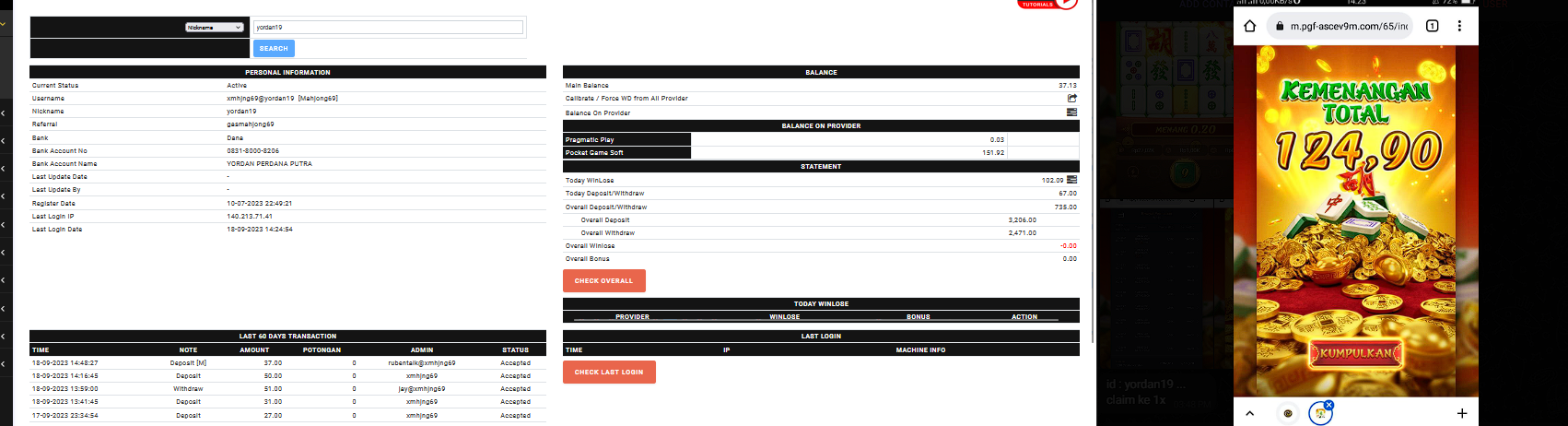The width and height of the screenshot is (1568, 426).
Task: Click the BONUS header in Today Winlose table
Action: (x=919, y=317)
